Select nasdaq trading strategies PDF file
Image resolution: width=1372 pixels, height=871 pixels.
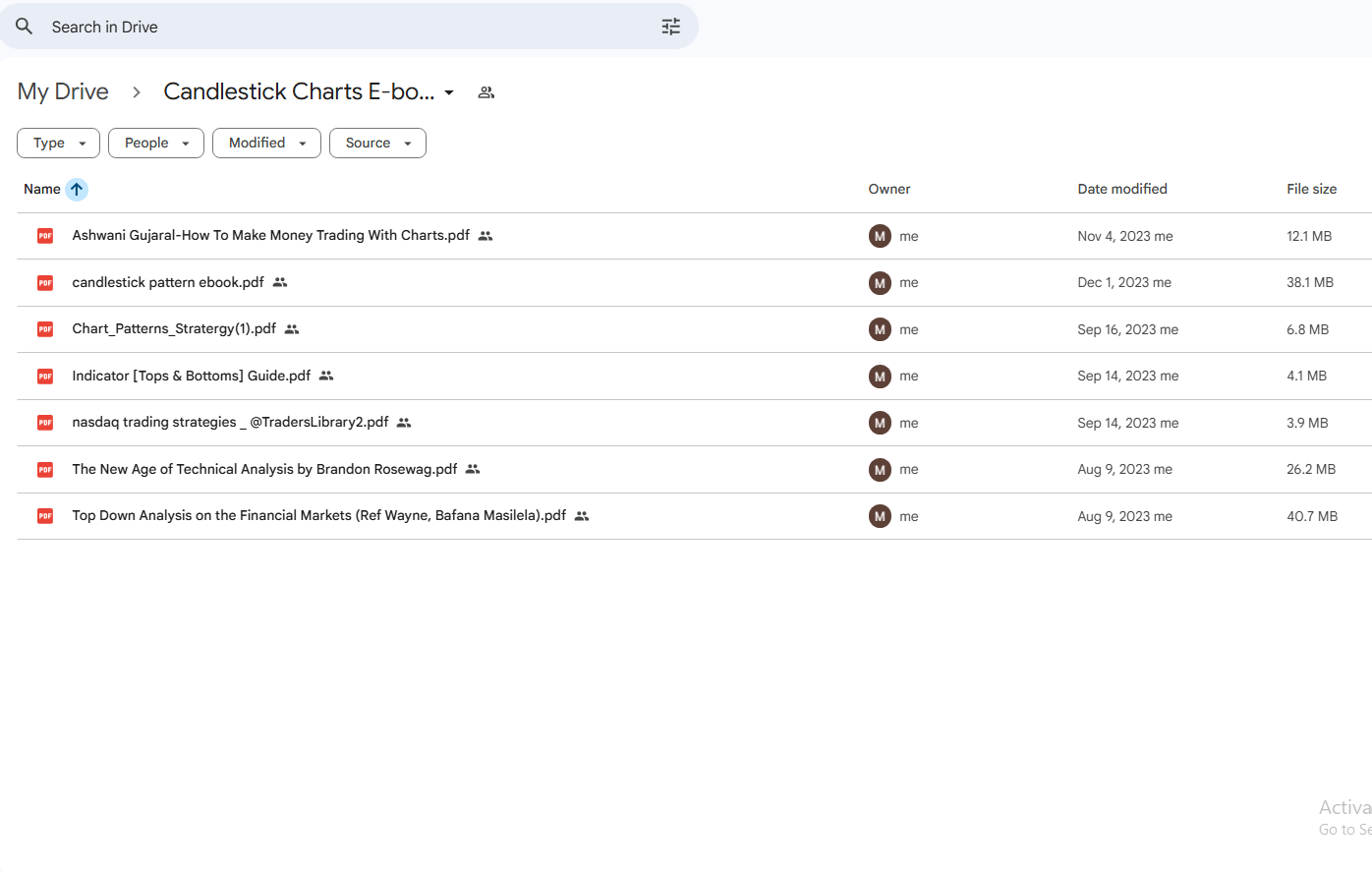(x=230, y=423)
